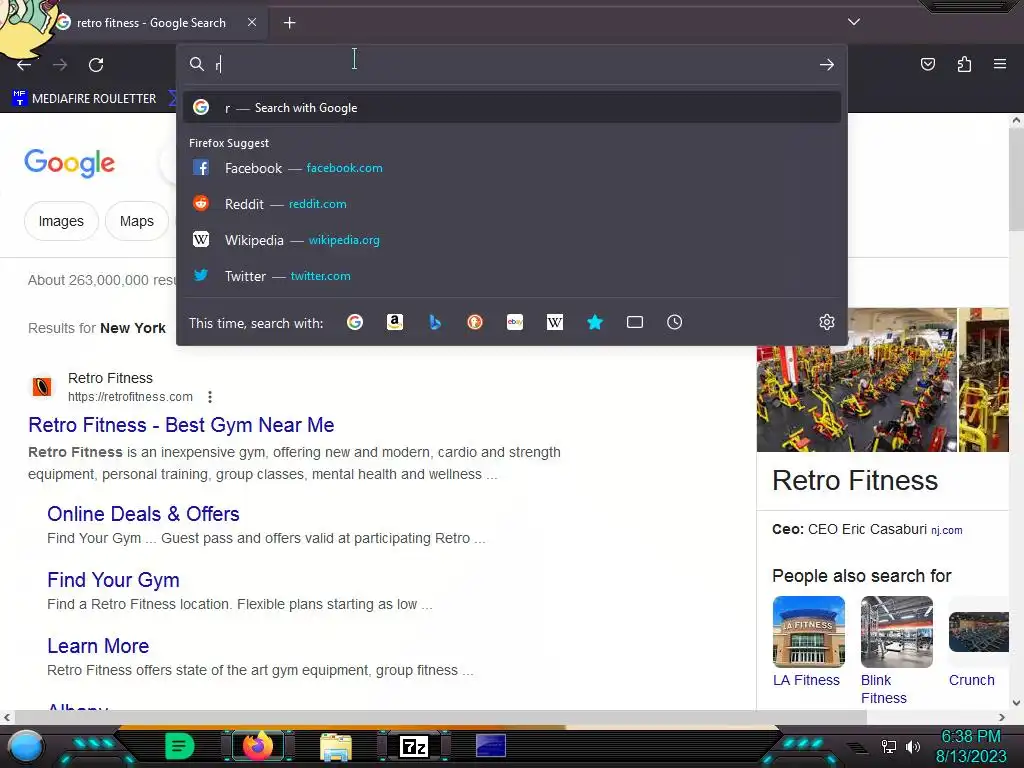Viewport: 1024px width, 768px height.
Task: Open the Find Your Gym sitelink
Action: coord(113,580)
